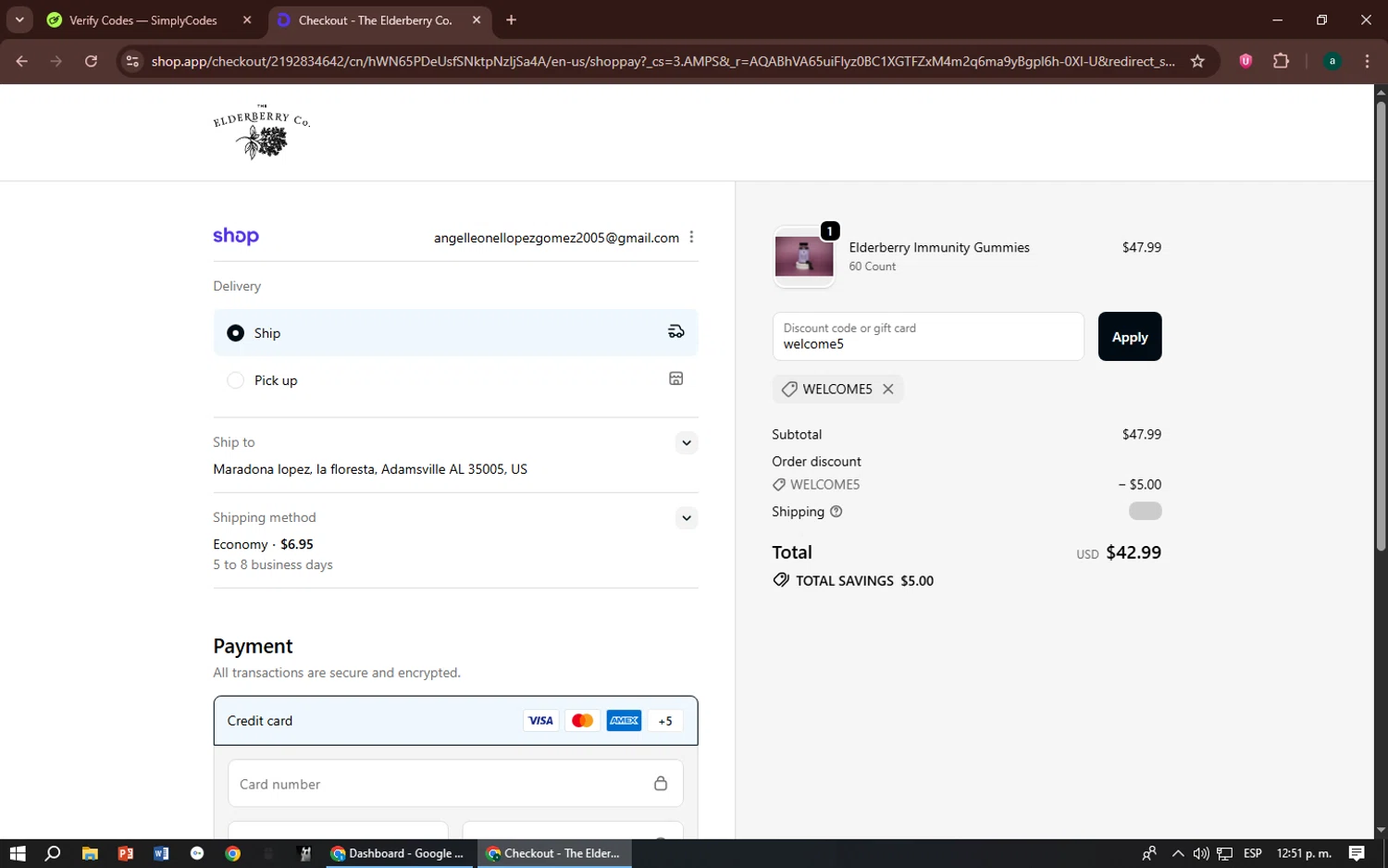
Task: Click the Checkout - The Elder... taskbar window
Action: point(554,853)
